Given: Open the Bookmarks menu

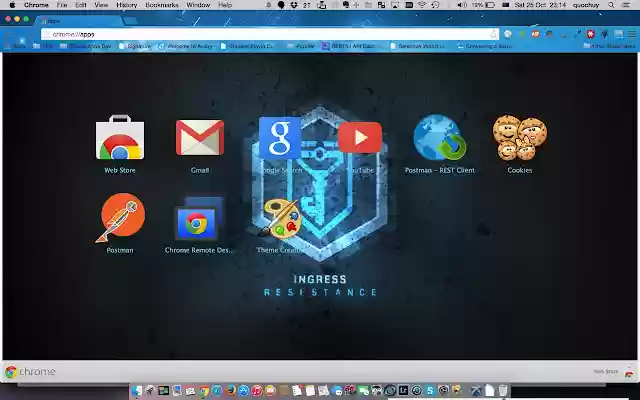Looking at the screenshot, I should (x=162, y=5).
